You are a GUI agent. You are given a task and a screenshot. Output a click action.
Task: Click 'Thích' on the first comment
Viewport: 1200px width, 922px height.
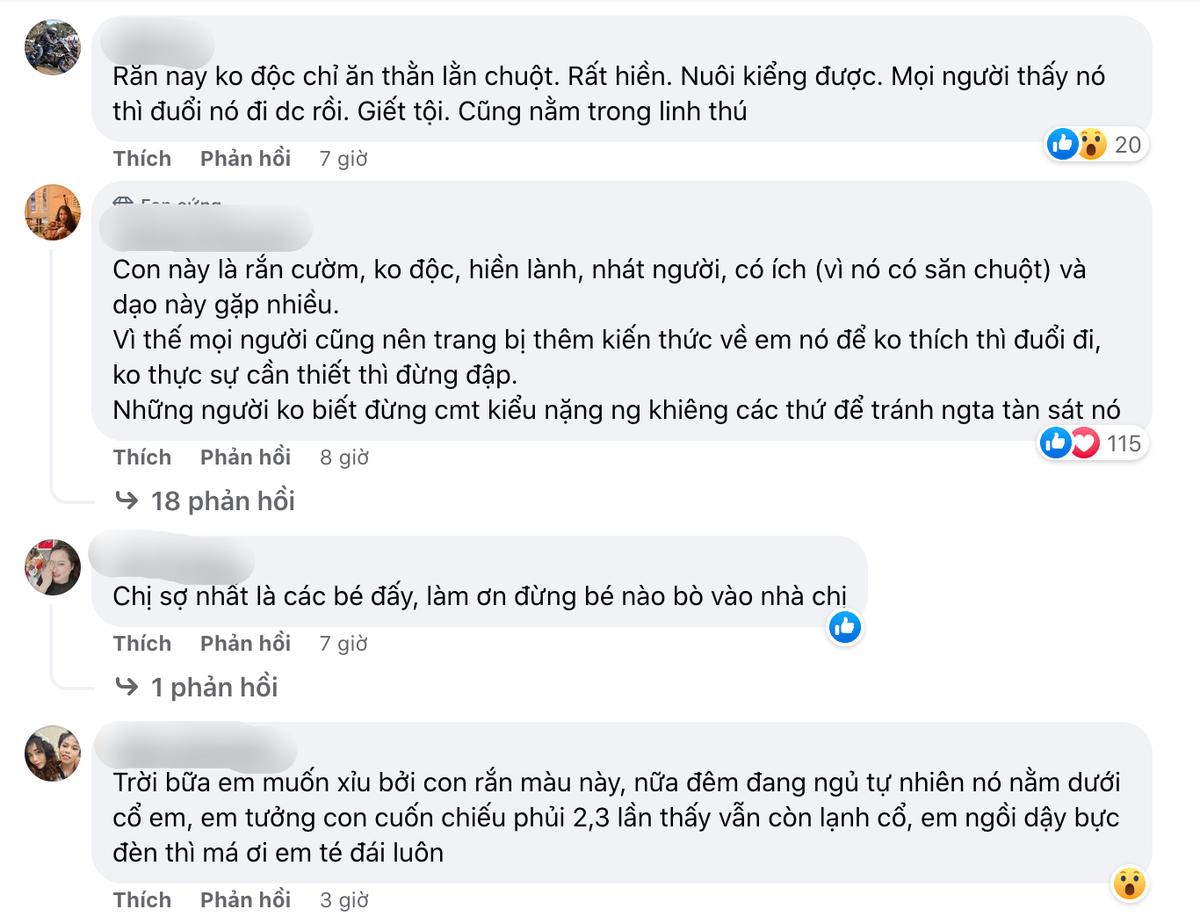tap(142, 158)
